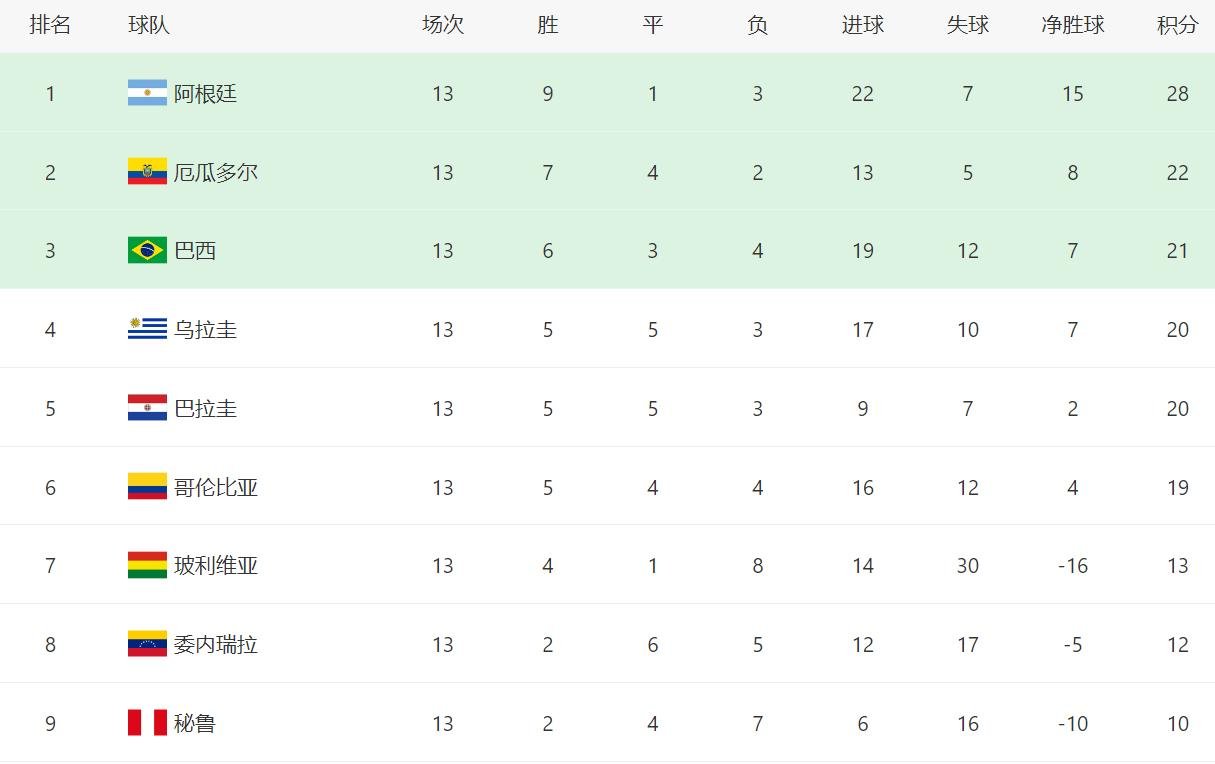Click the 净胜球 column header
Viewport: 1215px width, 764px height.
point(1072,25)
